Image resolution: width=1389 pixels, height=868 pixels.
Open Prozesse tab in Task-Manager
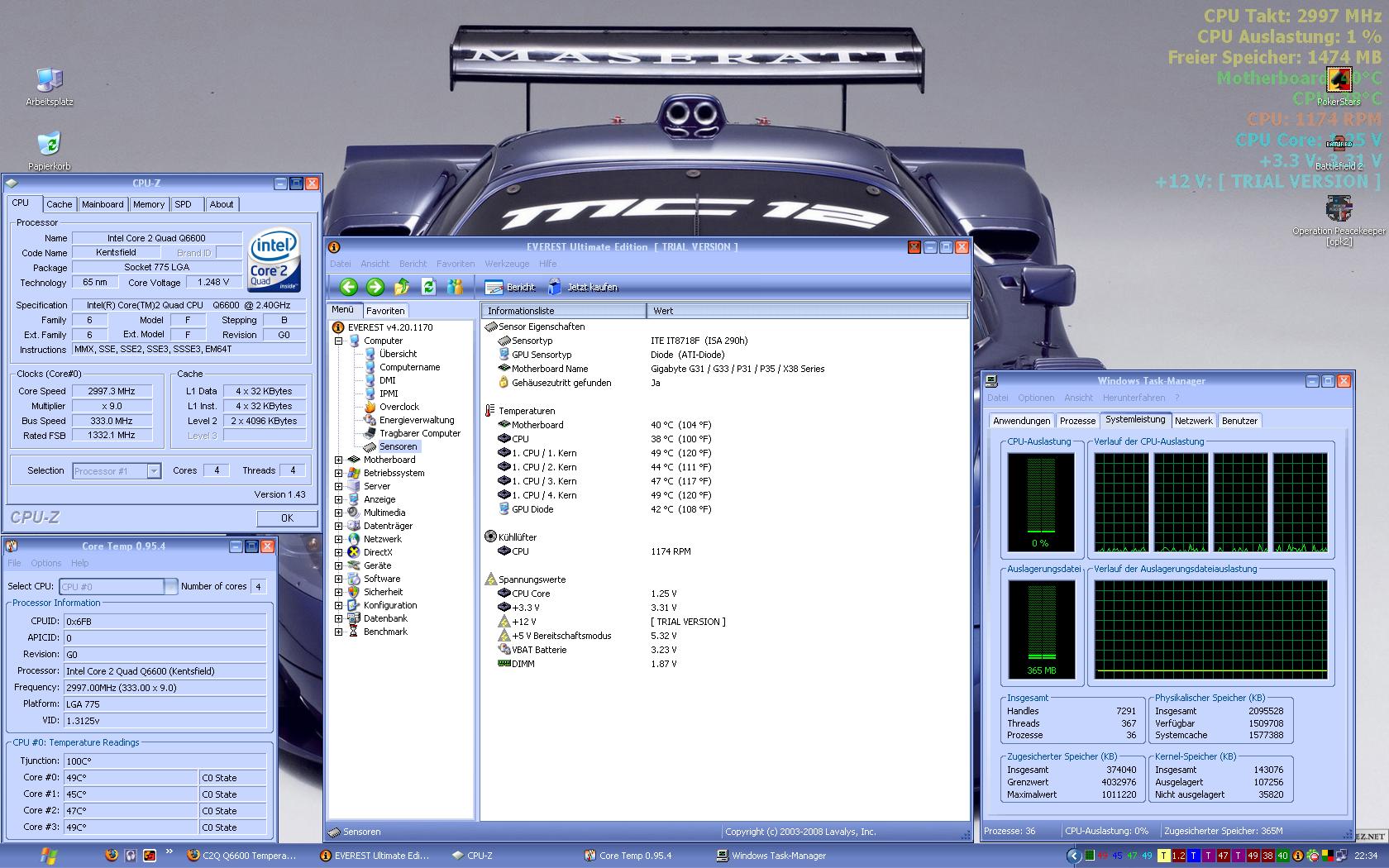point(1077,421)
